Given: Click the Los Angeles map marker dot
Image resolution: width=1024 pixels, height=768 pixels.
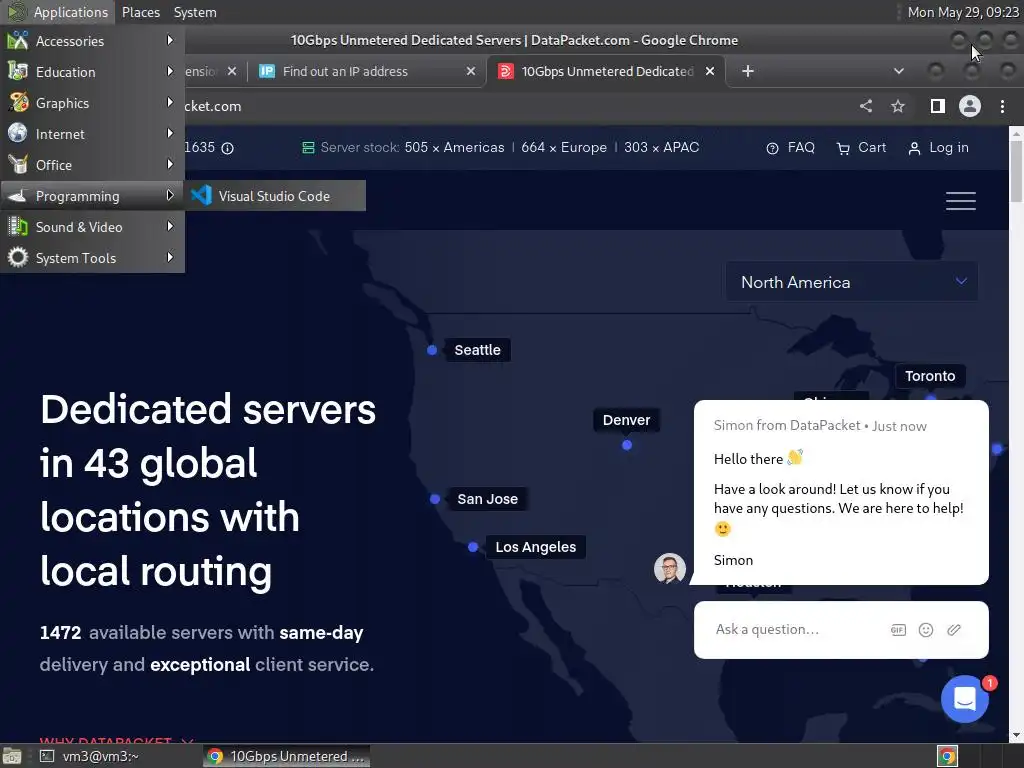Looking at the screenshot, I should pyautogui.click(x=473, y=547).
